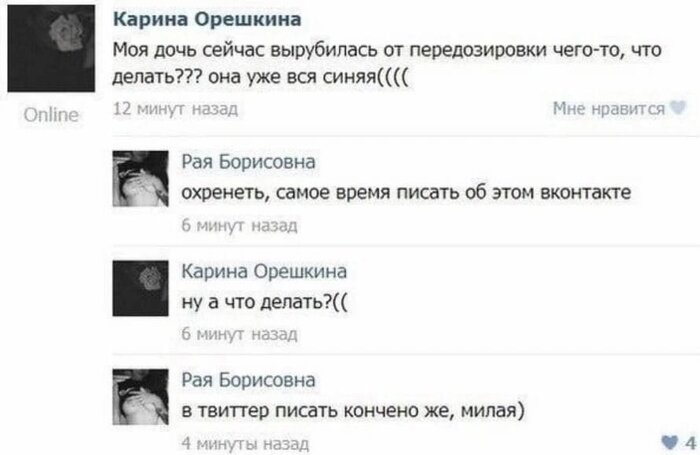The height and width of the screenshot is (455, 700).
Task: Open the "4 минуты назад" comment timestamp
Action: (230, 442)
